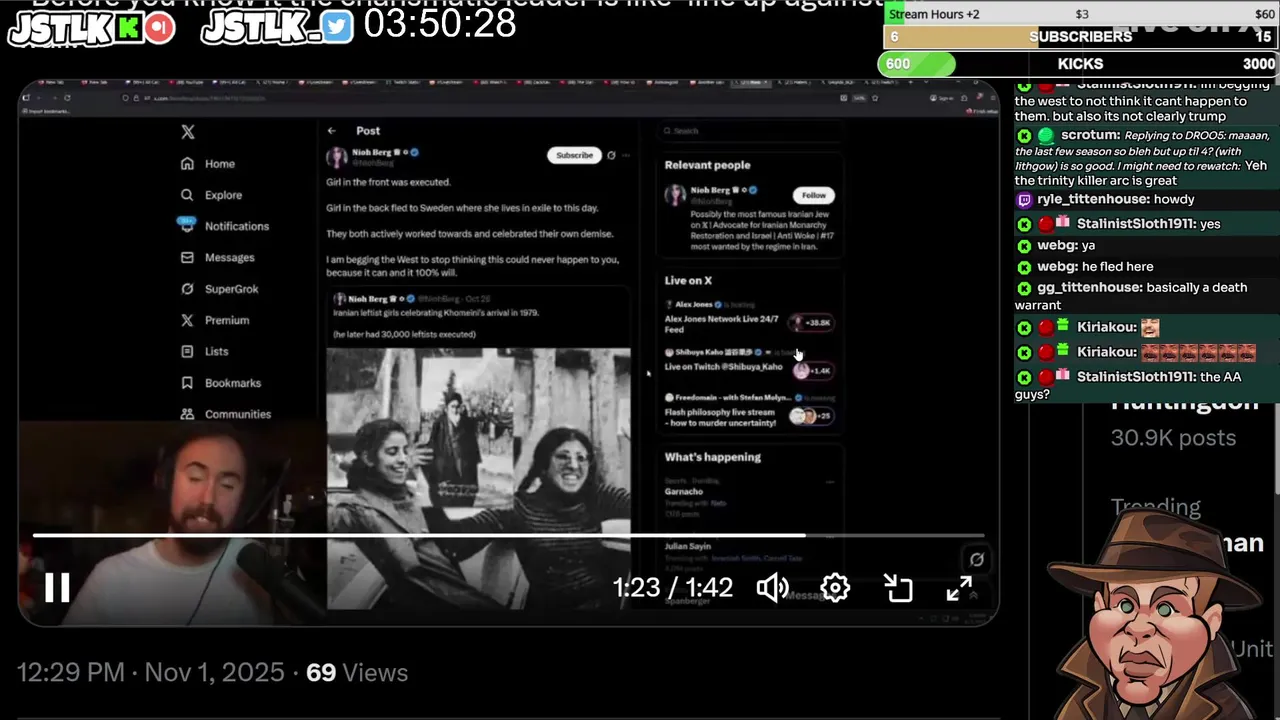This screenshot has width=1280, height=720.
Task: Click the green KICKS progress bar
Action: [916, 64]
